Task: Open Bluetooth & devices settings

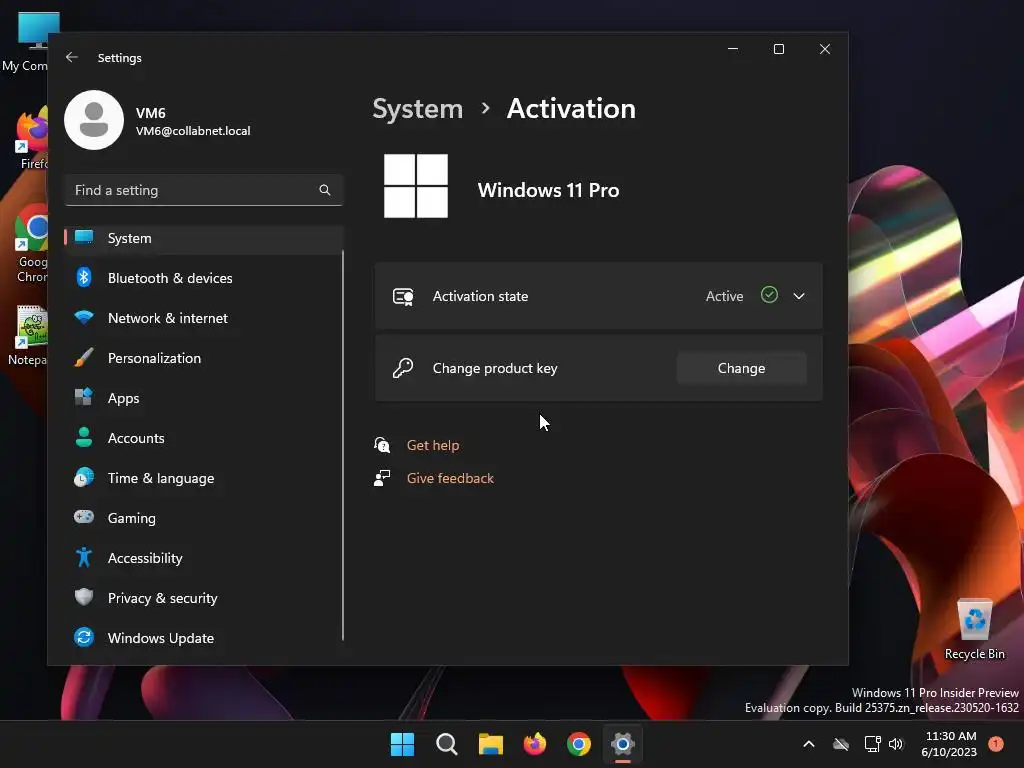Action: point(204,278)
